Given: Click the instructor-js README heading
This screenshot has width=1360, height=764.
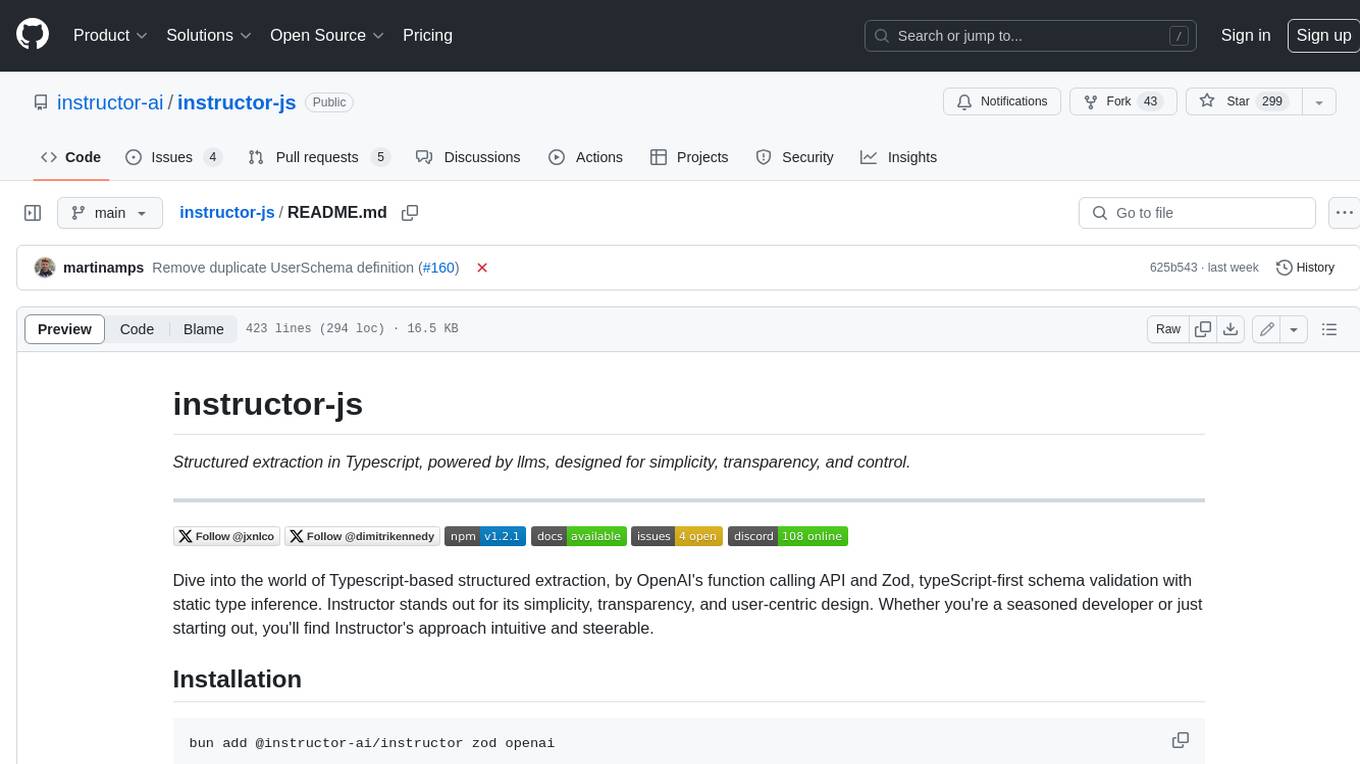Looking at the screenshot, I should pos(268,404).
